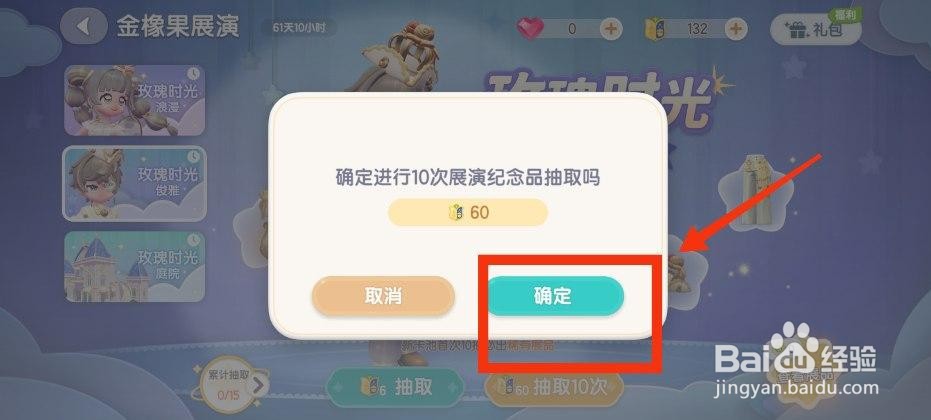Click the clock icon on the 玫瑰时光 浪漫 card
The image size is (931, 420).
point(194,74)
